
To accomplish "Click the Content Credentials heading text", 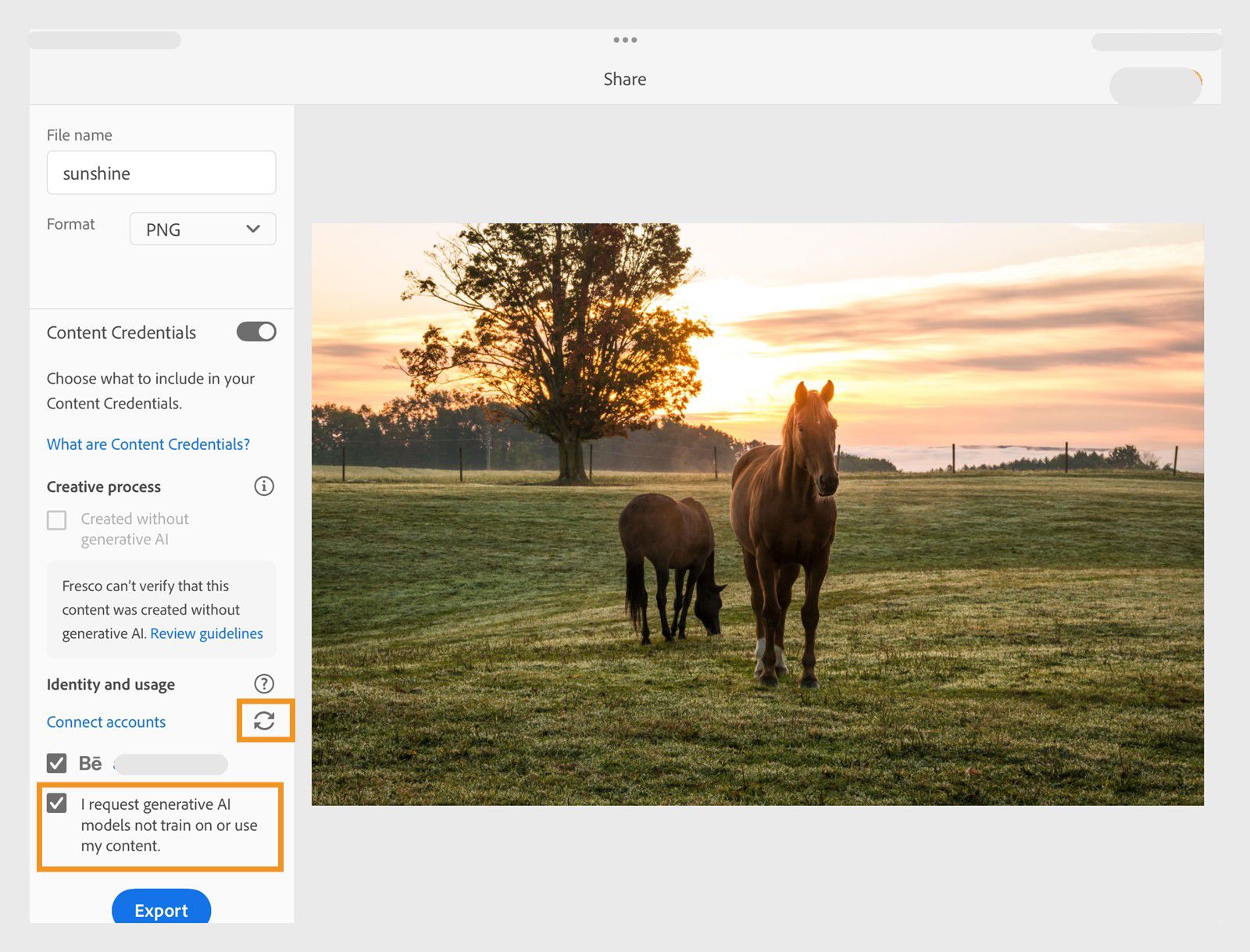I will (122, 333).
